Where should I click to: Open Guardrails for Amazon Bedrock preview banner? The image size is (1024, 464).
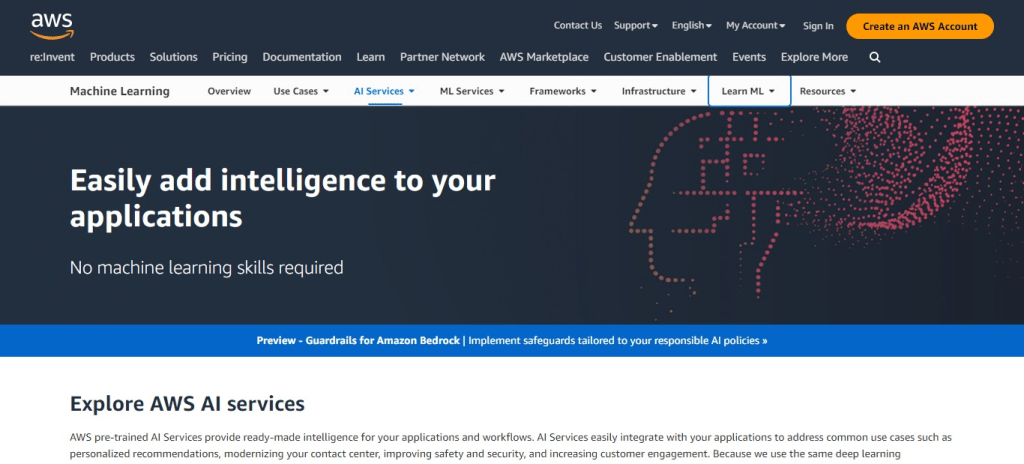click(512, 340)
